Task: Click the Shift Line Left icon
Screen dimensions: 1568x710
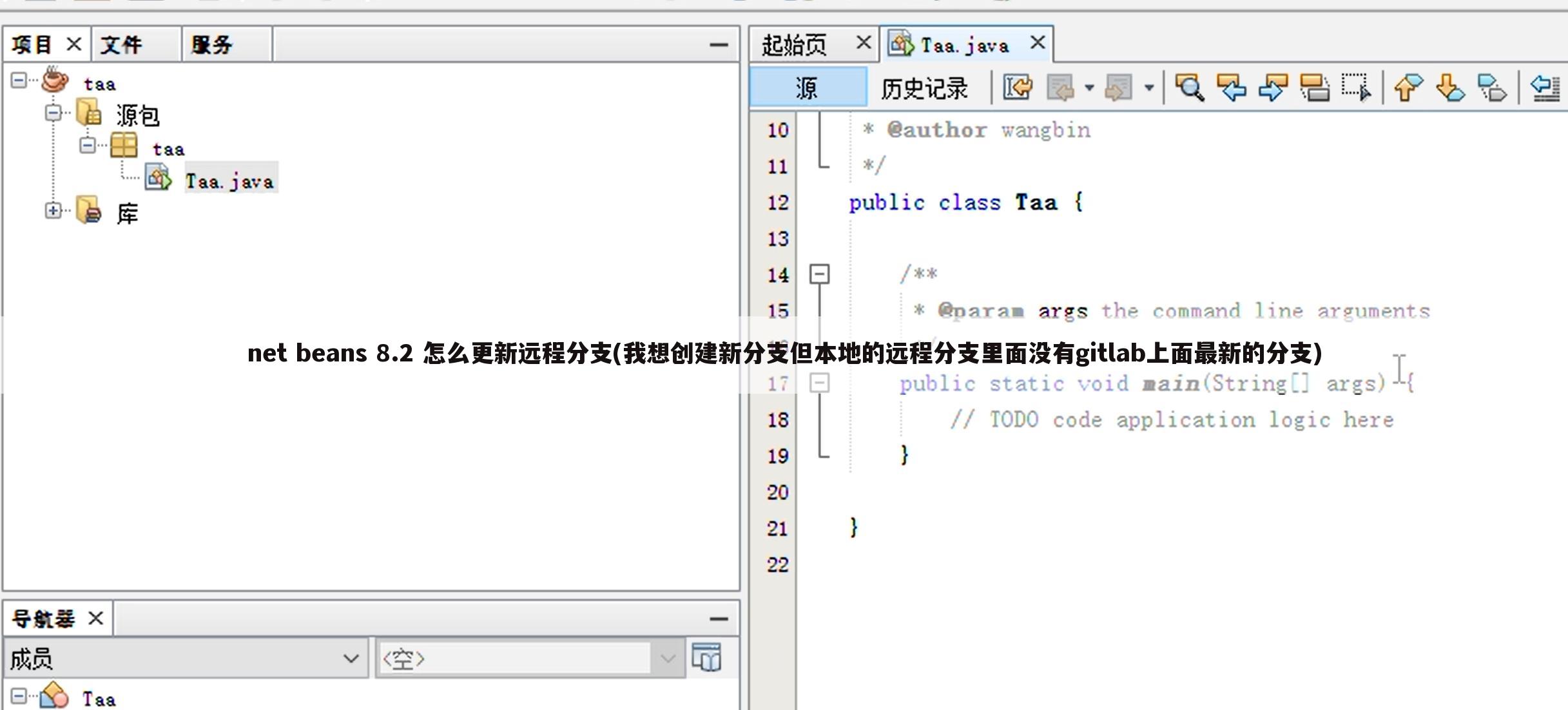Action: [x=1545, y=88]
